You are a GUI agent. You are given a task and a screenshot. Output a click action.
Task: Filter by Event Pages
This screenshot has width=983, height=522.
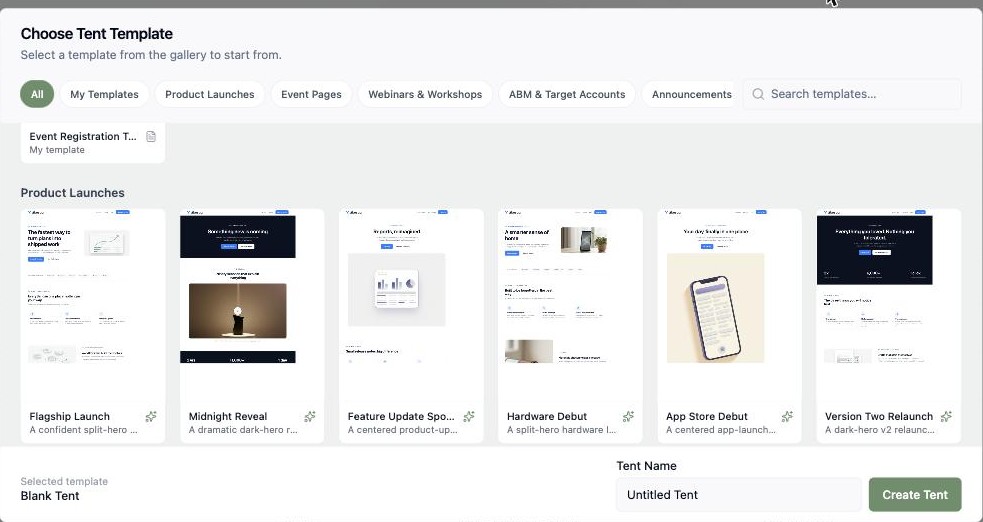311,94
